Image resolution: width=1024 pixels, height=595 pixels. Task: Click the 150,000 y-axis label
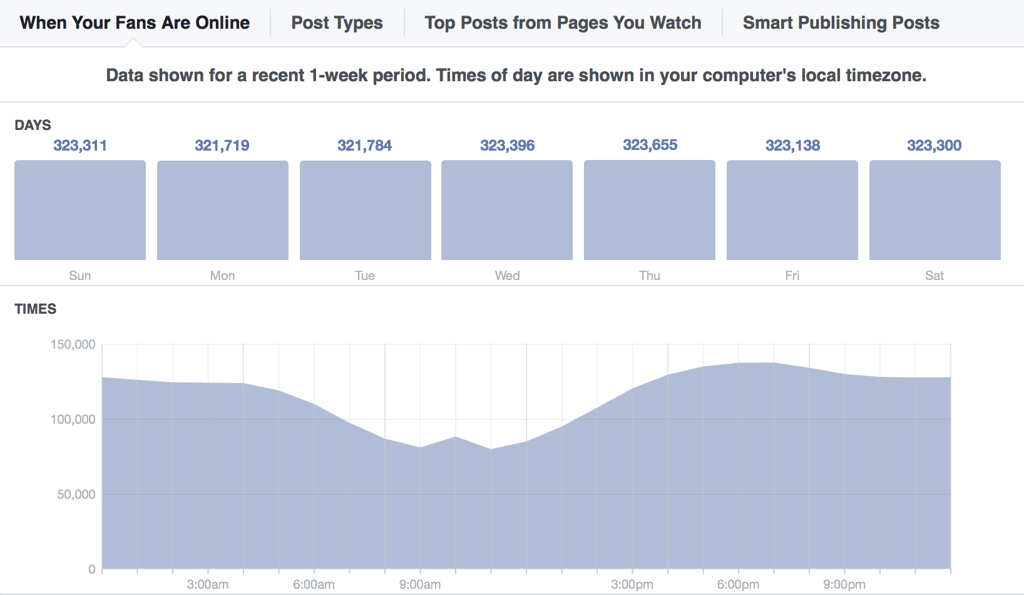pos(72,344)
